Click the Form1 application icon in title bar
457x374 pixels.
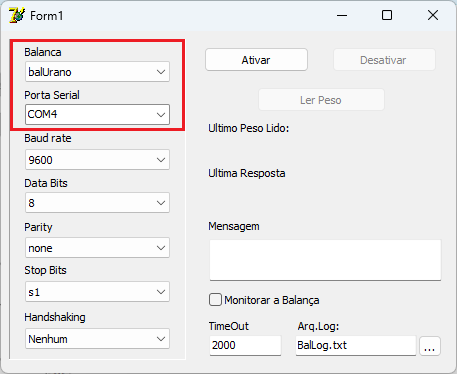[17, 15]
